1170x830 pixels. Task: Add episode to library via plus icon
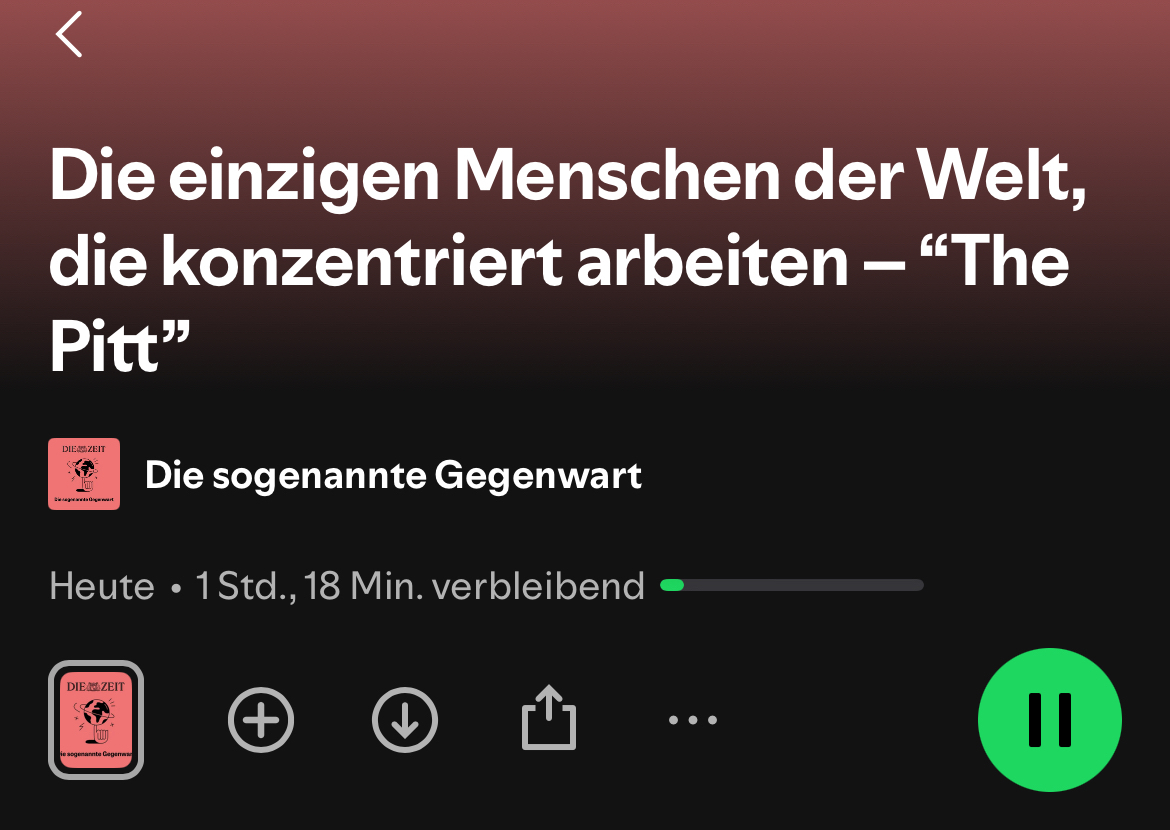coord(260,720)
